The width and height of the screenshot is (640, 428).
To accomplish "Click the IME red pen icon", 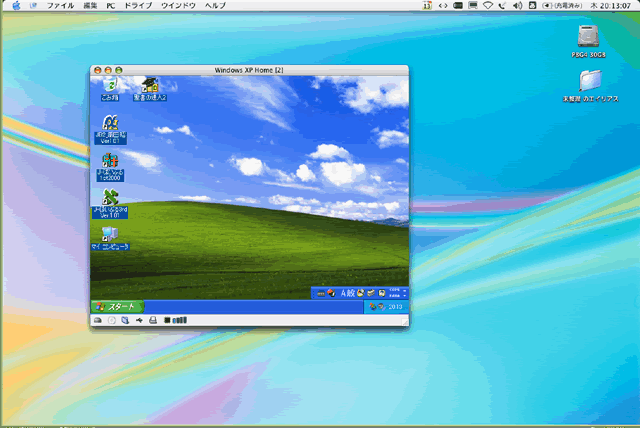I will [331, 293].
